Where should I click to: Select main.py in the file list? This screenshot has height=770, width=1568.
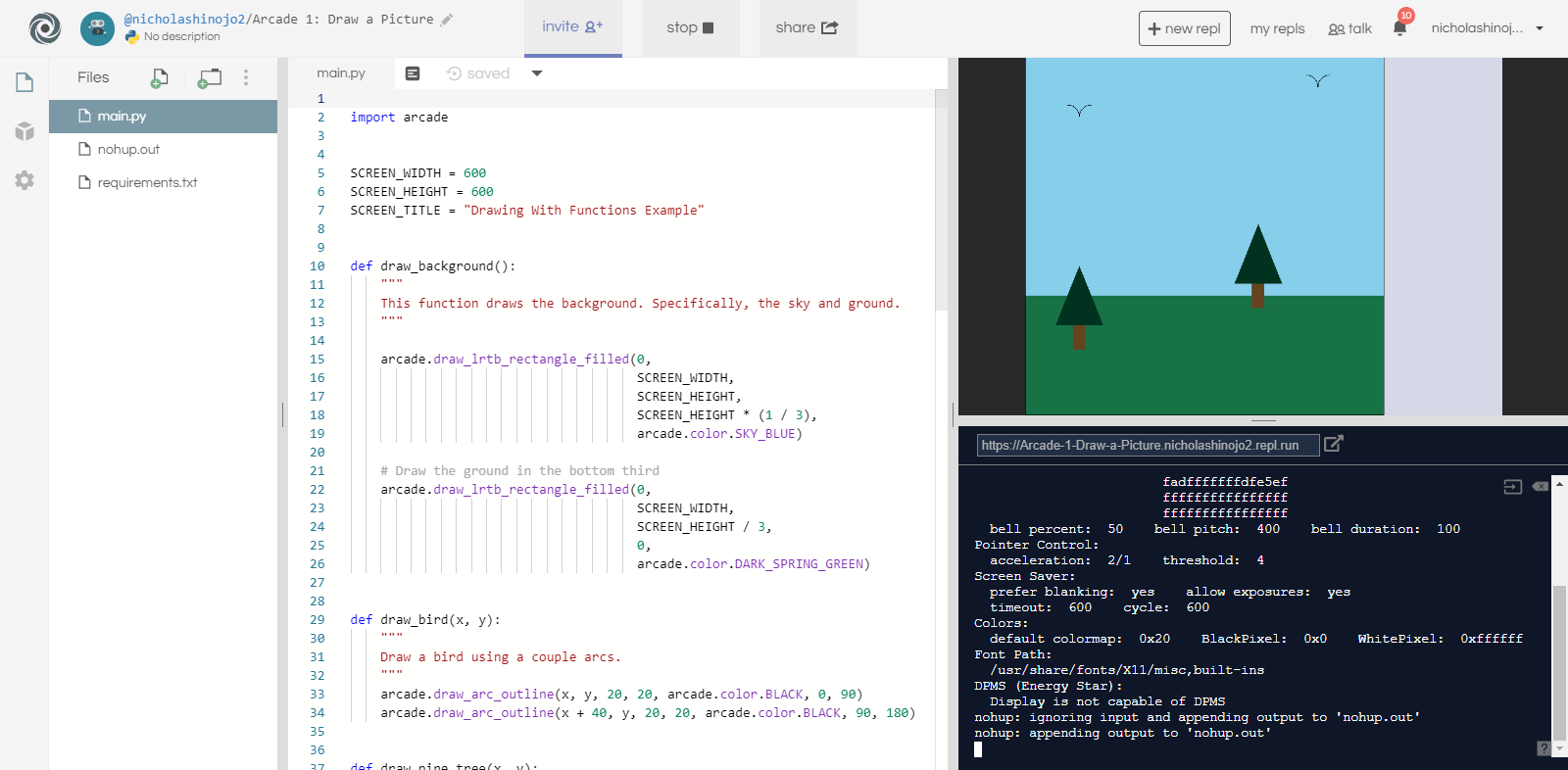click(x=163, y=116)
